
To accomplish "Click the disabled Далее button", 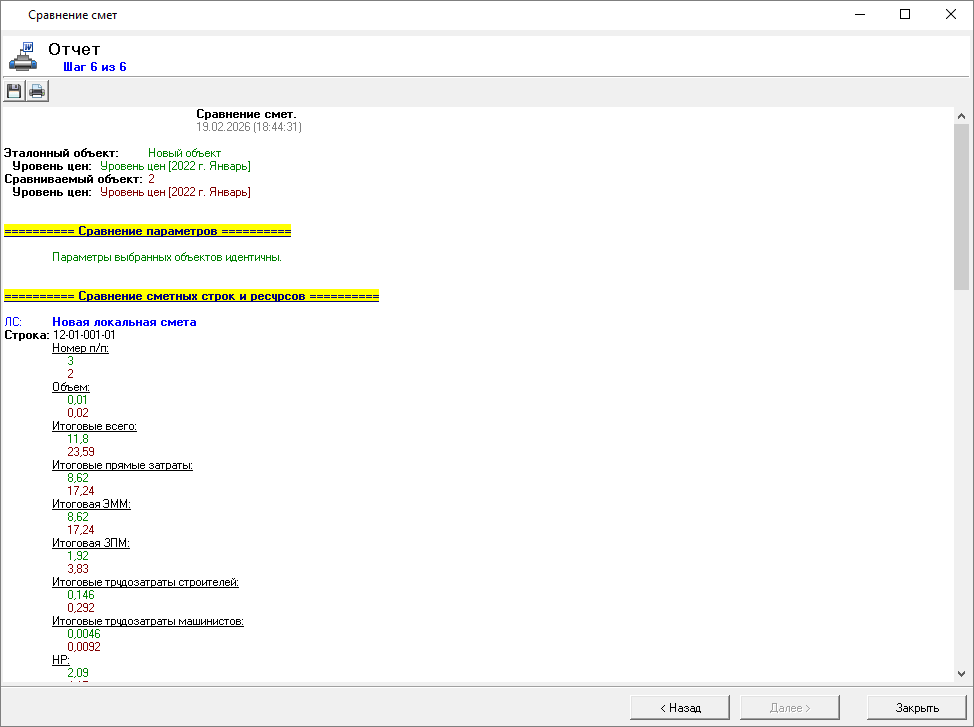I will (789, 707).
